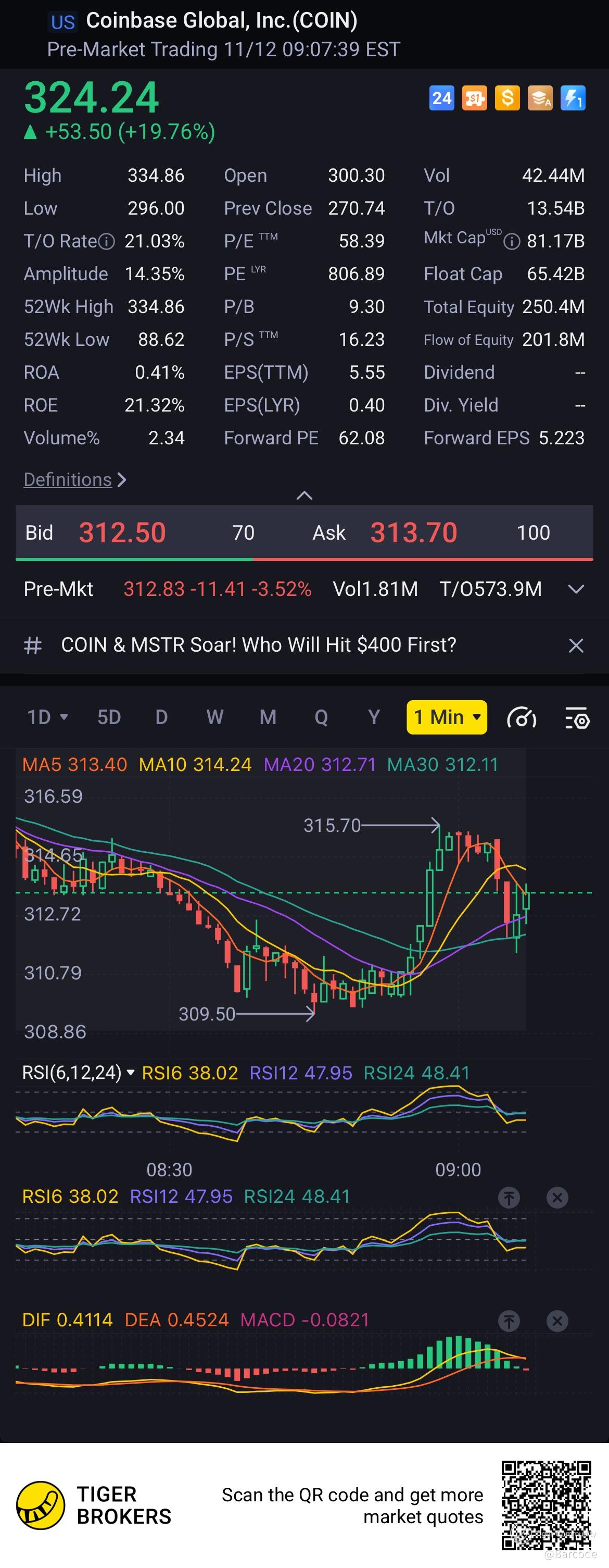The width and height of the screenshot is (609, 1568).
Task: Switch to the Q quarterly chart tab
Action: 321,717
